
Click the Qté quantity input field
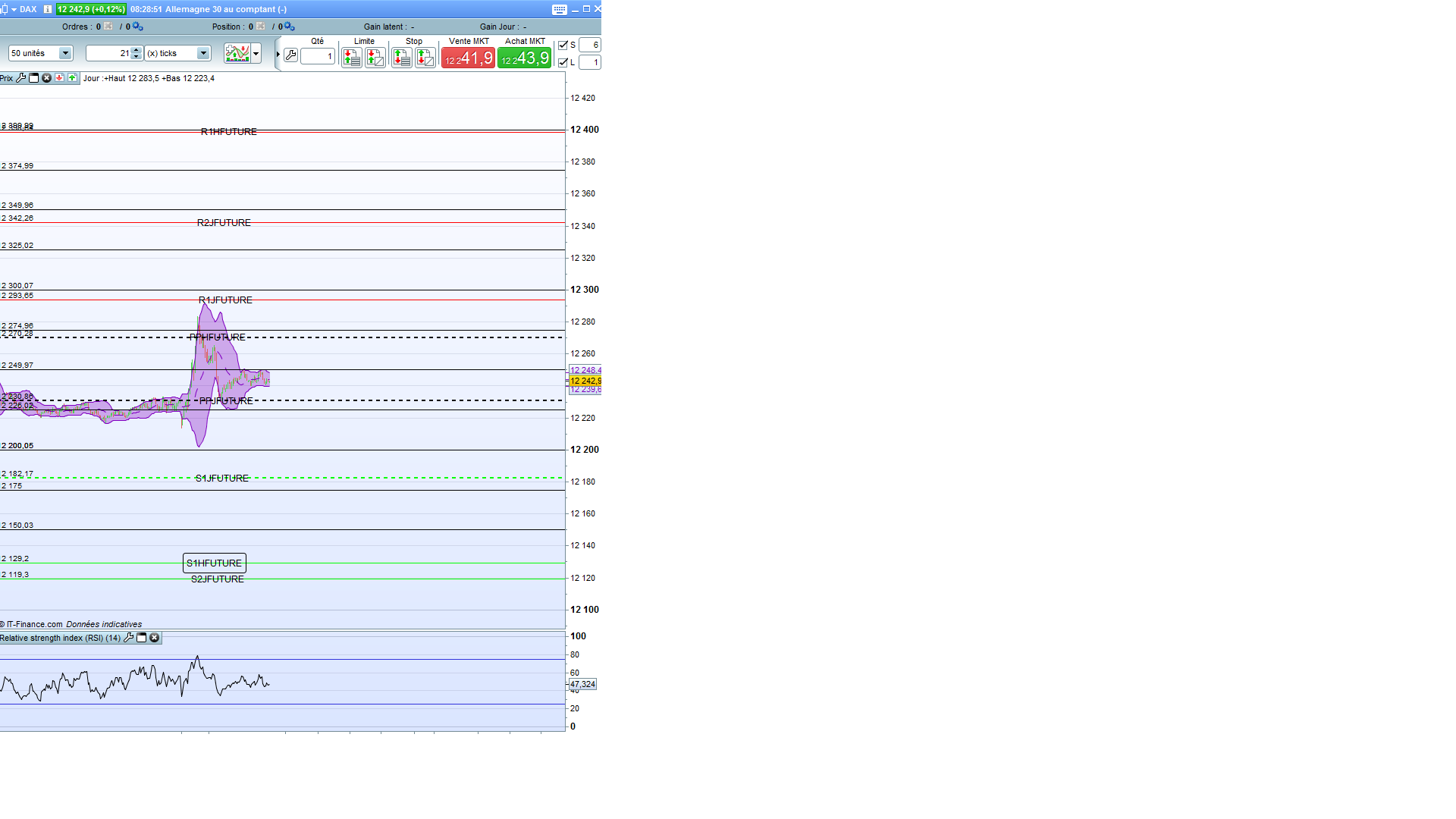pyautogui.click(x=318, y=56)
